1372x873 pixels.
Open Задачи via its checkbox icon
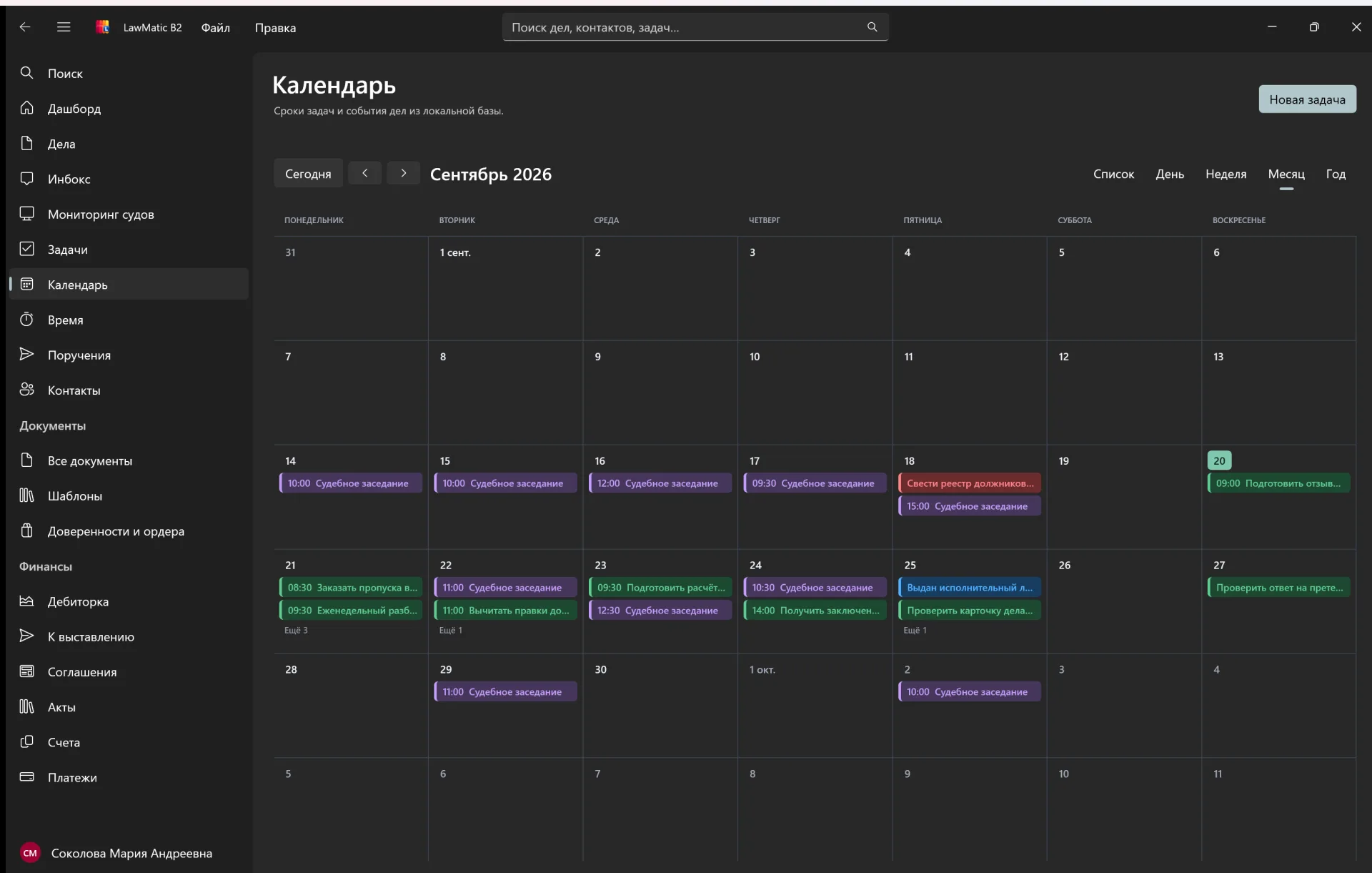click(x=26, y=249)
